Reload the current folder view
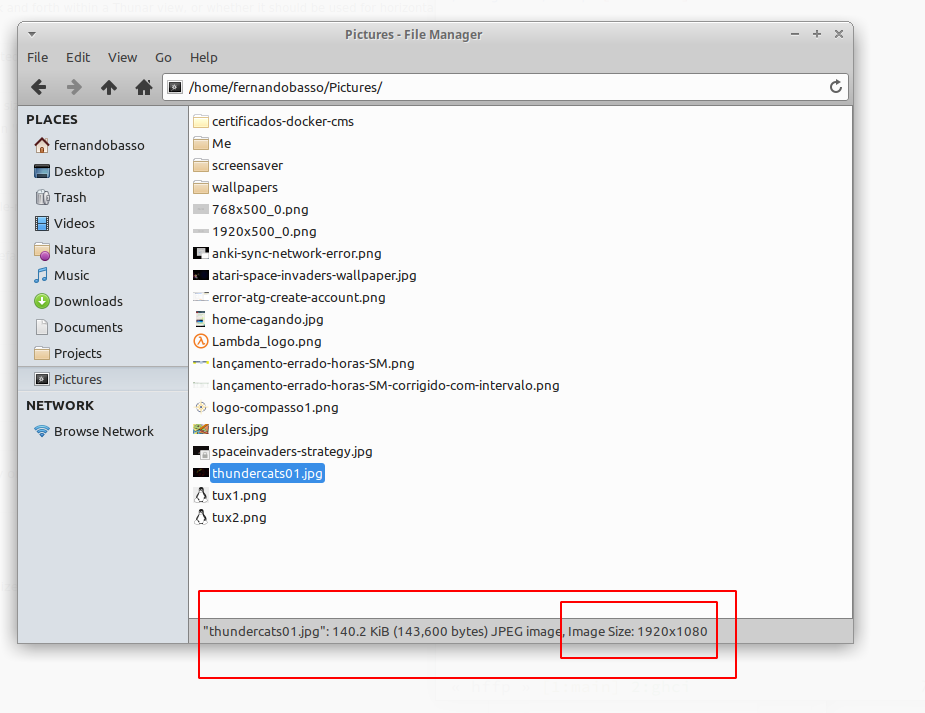 835,87
